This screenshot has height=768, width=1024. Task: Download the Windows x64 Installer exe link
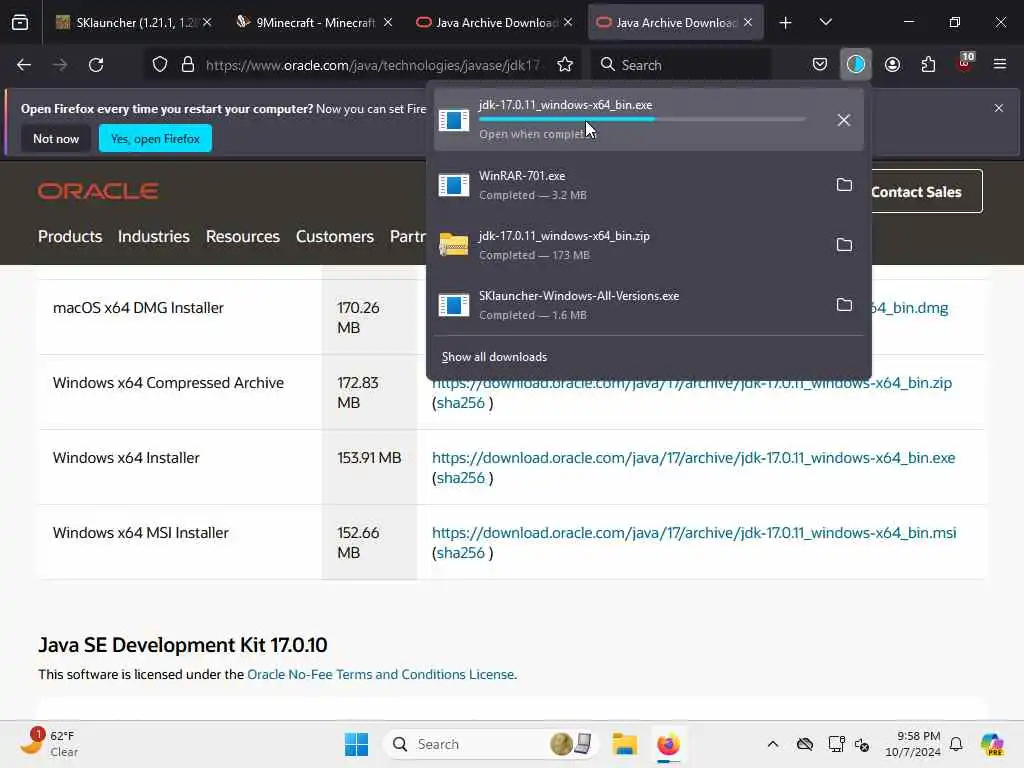694,458
